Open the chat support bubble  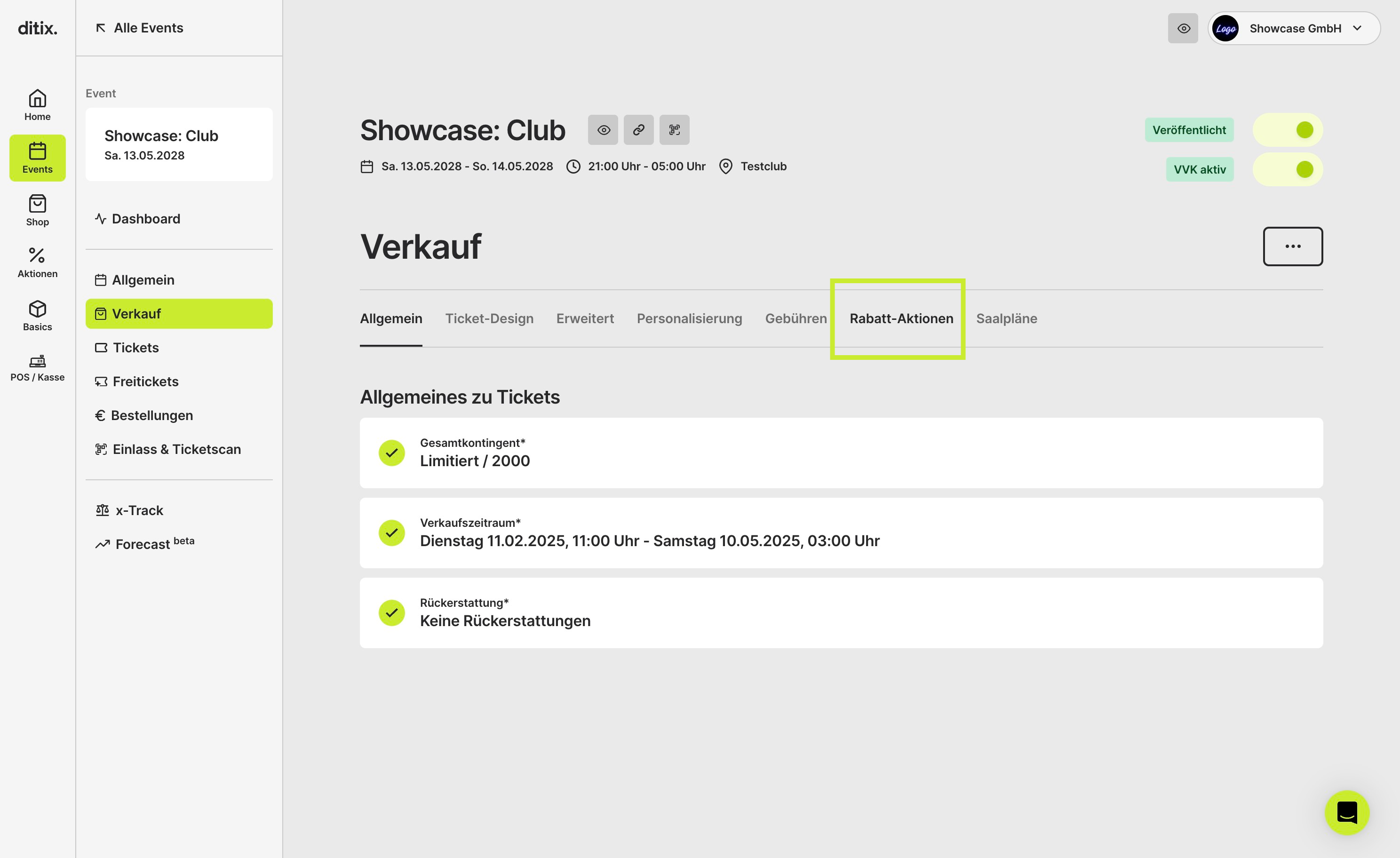[x=1346, y=812]
